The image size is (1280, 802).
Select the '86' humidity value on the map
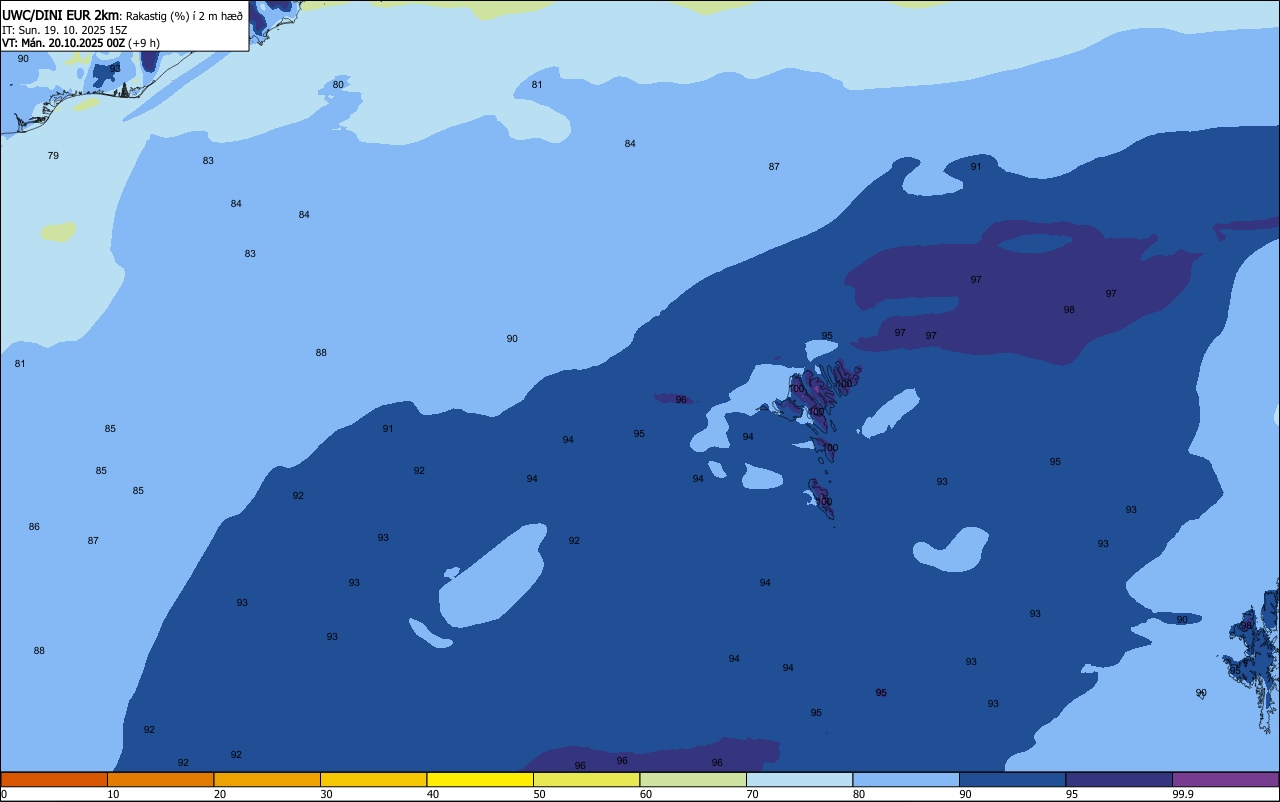pyautogui.click(x=34, y=527)
